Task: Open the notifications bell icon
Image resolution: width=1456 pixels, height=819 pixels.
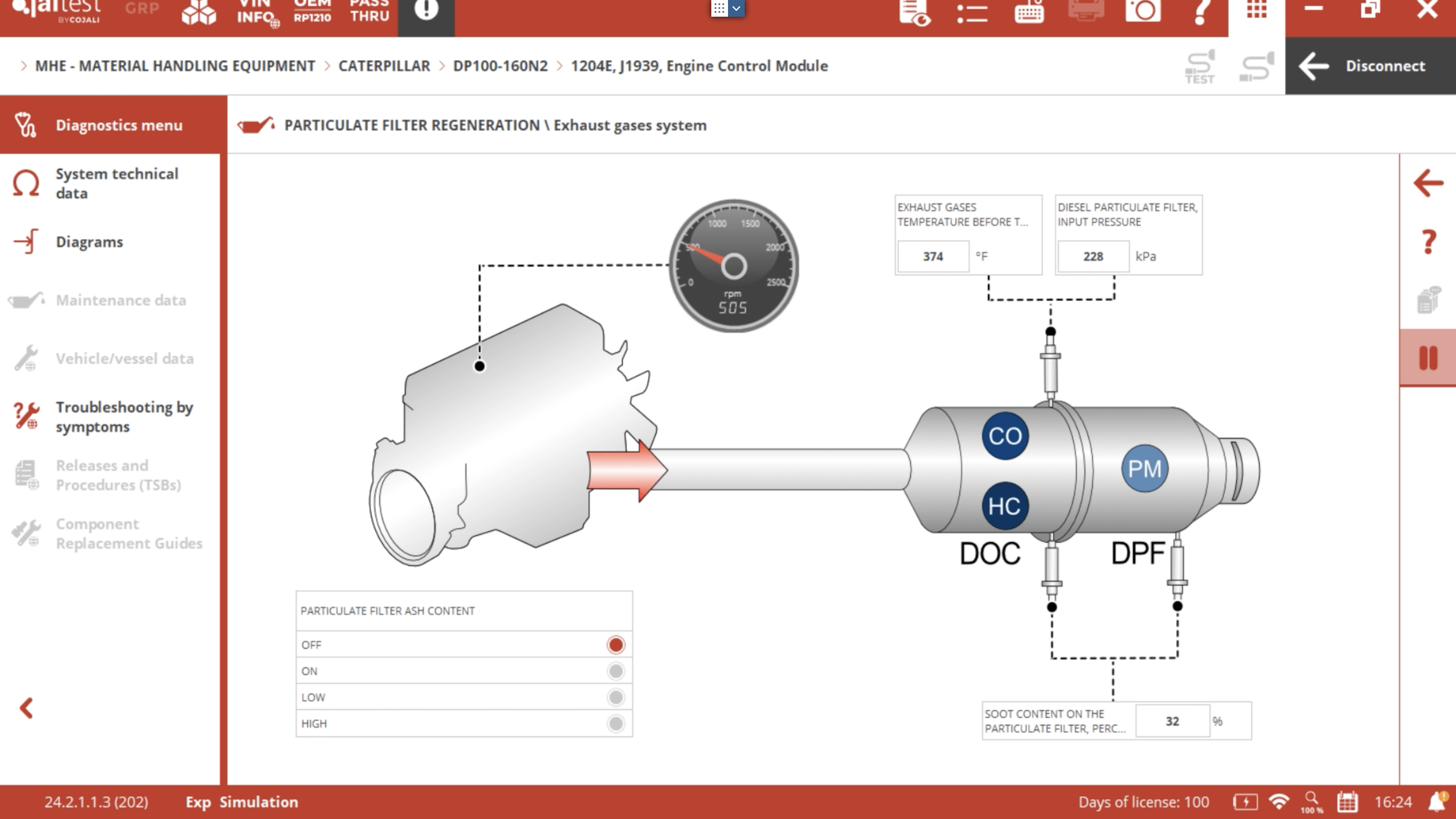Action: (x=1436, y=802)
